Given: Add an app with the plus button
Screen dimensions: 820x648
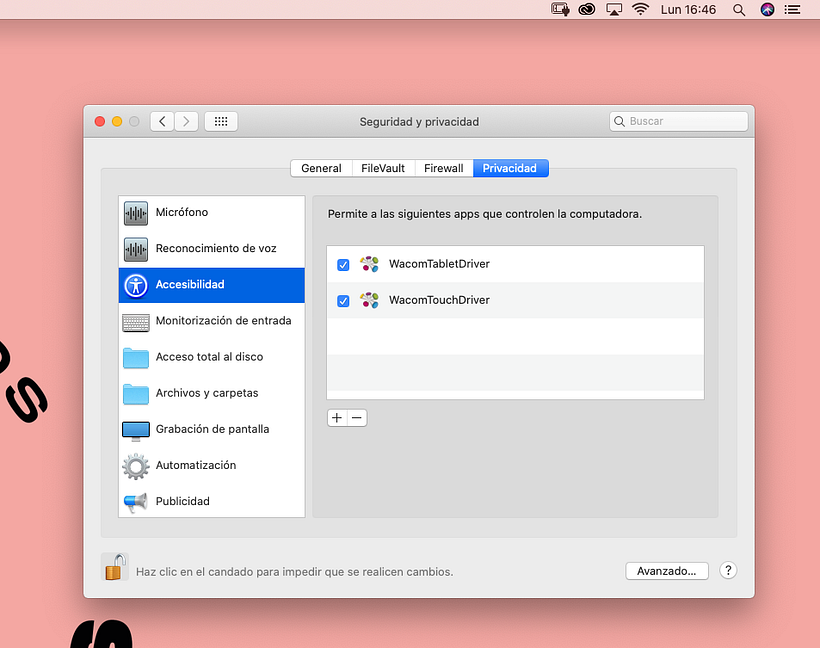Looking at the screenshot, I should [x=337, y=418].
